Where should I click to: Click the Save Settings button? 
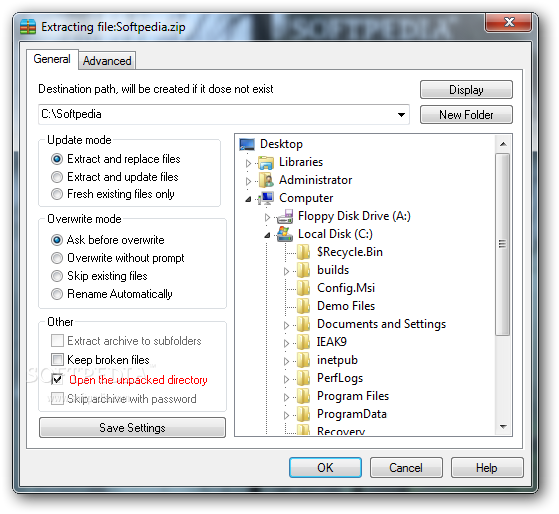click(x=132, y=428)
